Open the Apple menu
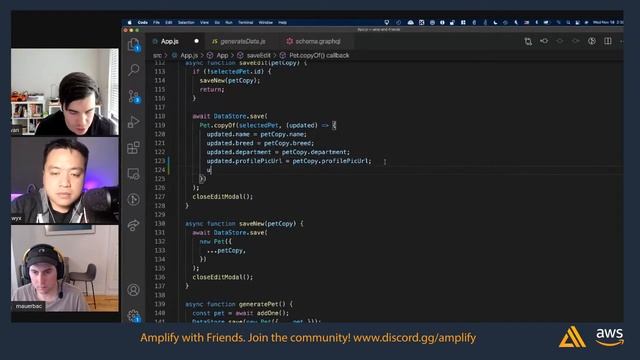This screenshot has height=360, width=640. pos(130,22)
